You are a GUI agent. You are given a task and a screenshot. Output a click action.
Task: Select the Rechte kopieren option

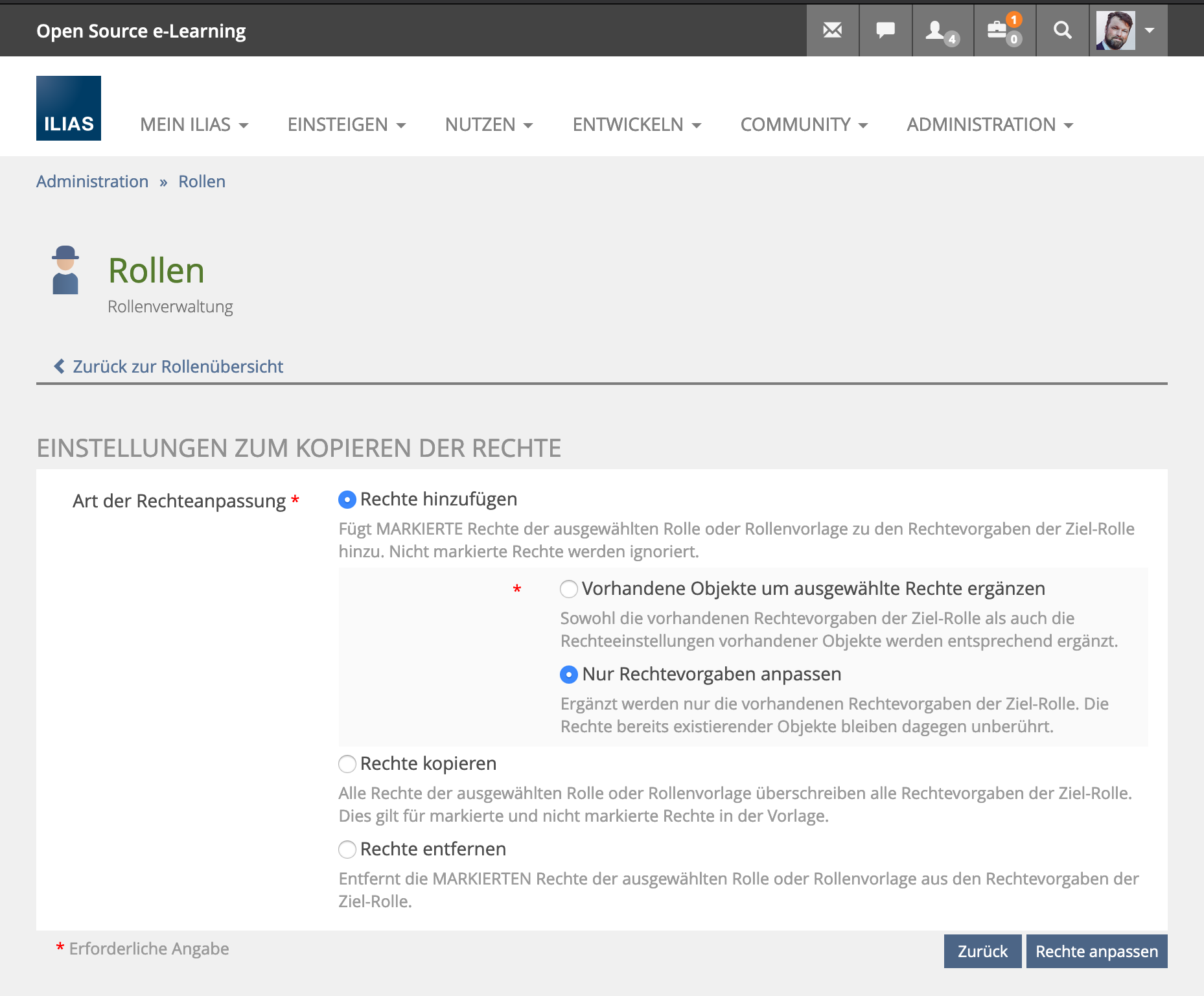[x=347, y=764]
